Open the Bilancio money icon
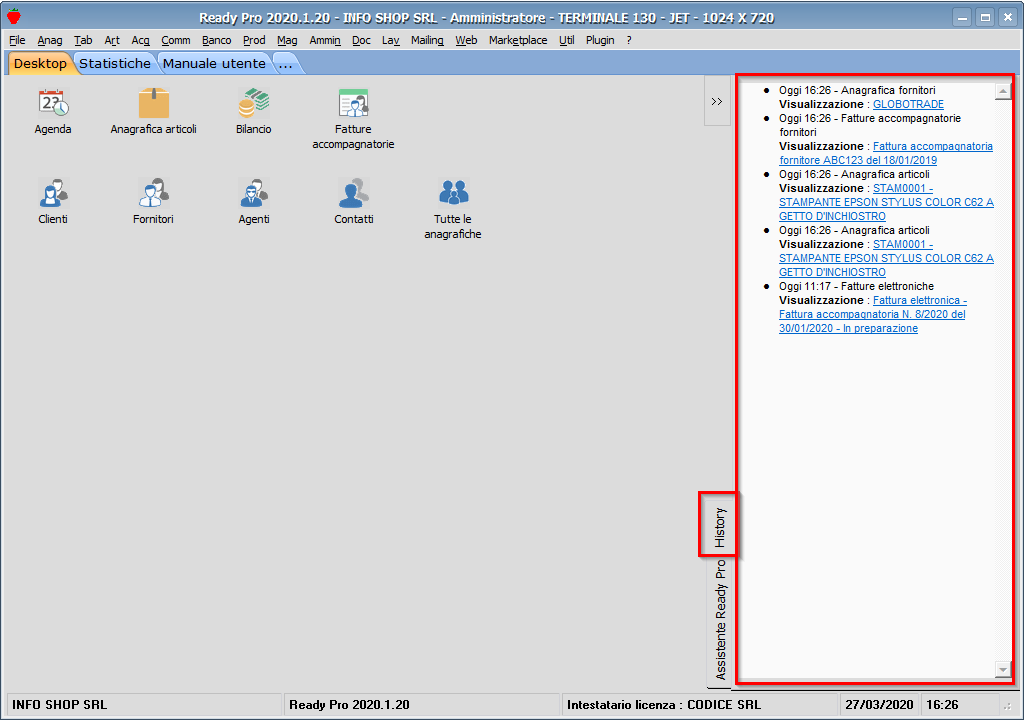The height and width of the screenshot is (720, 1024). coord(253,103)
